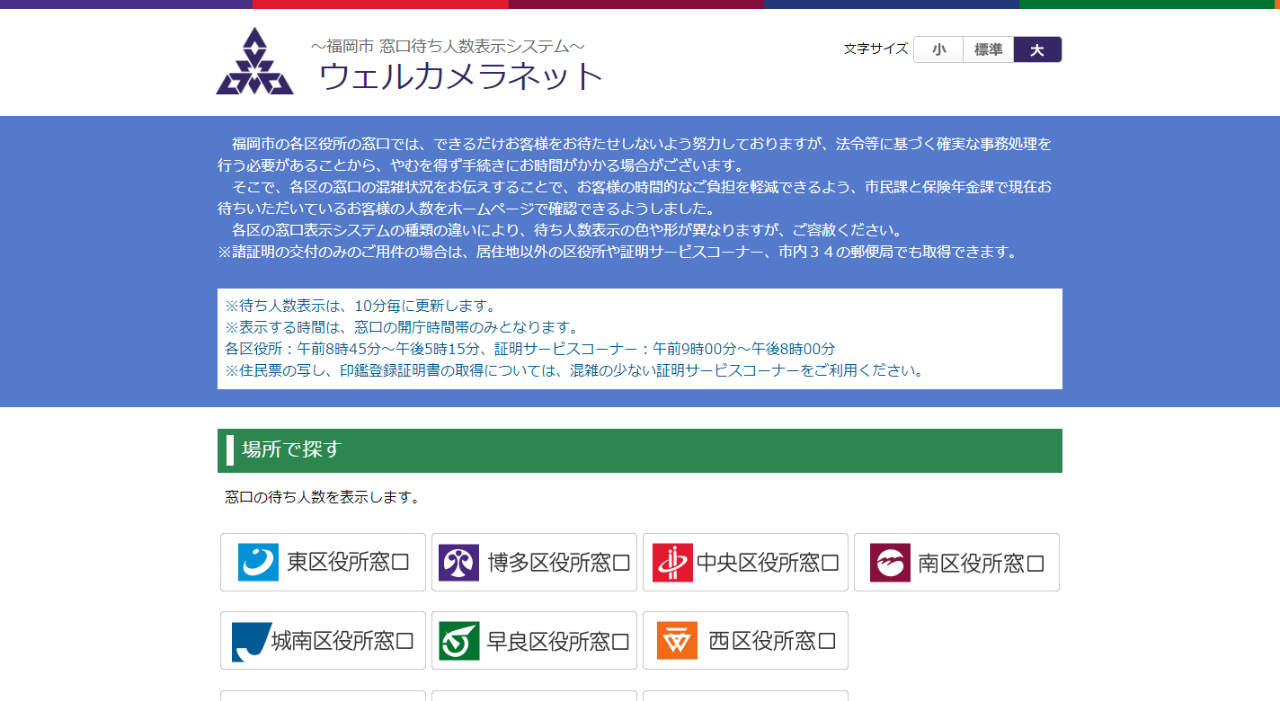Open 早良区役所窓口 waiting count
1280x701 pixels.
pos(534,641)
